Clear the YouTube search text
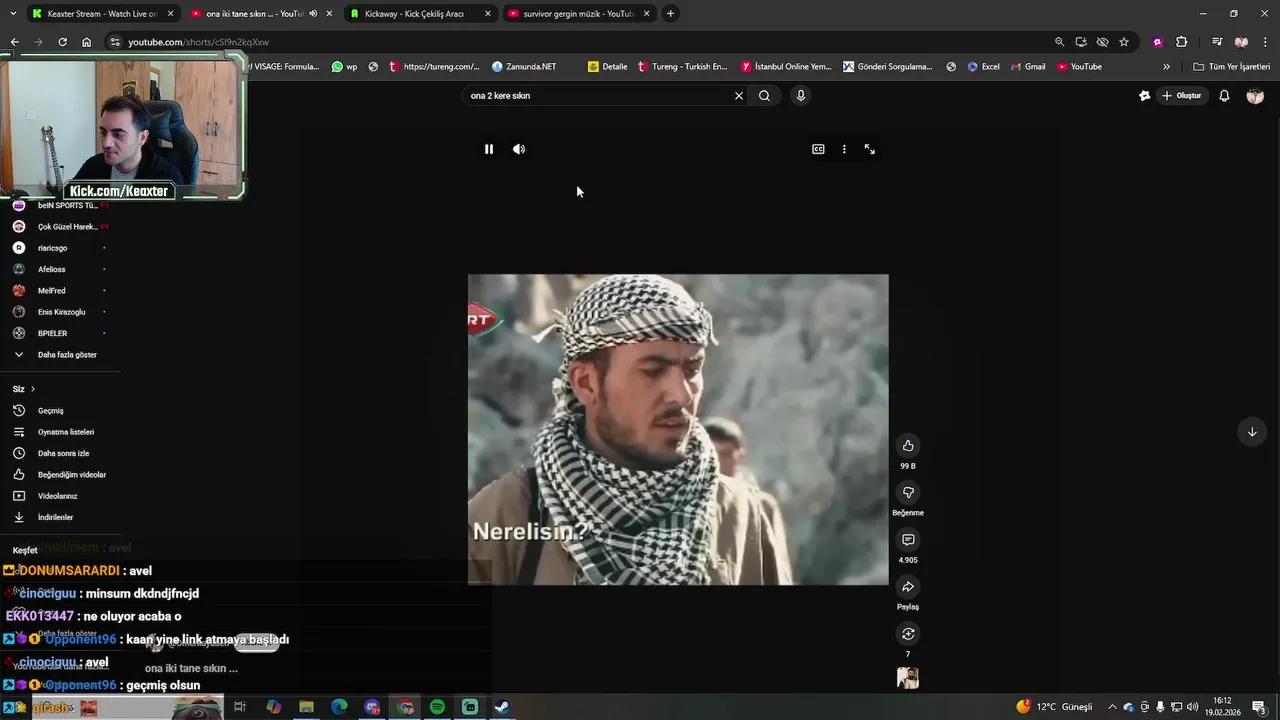This screenshot has height=720, width=1280. [x=739, y=96]
